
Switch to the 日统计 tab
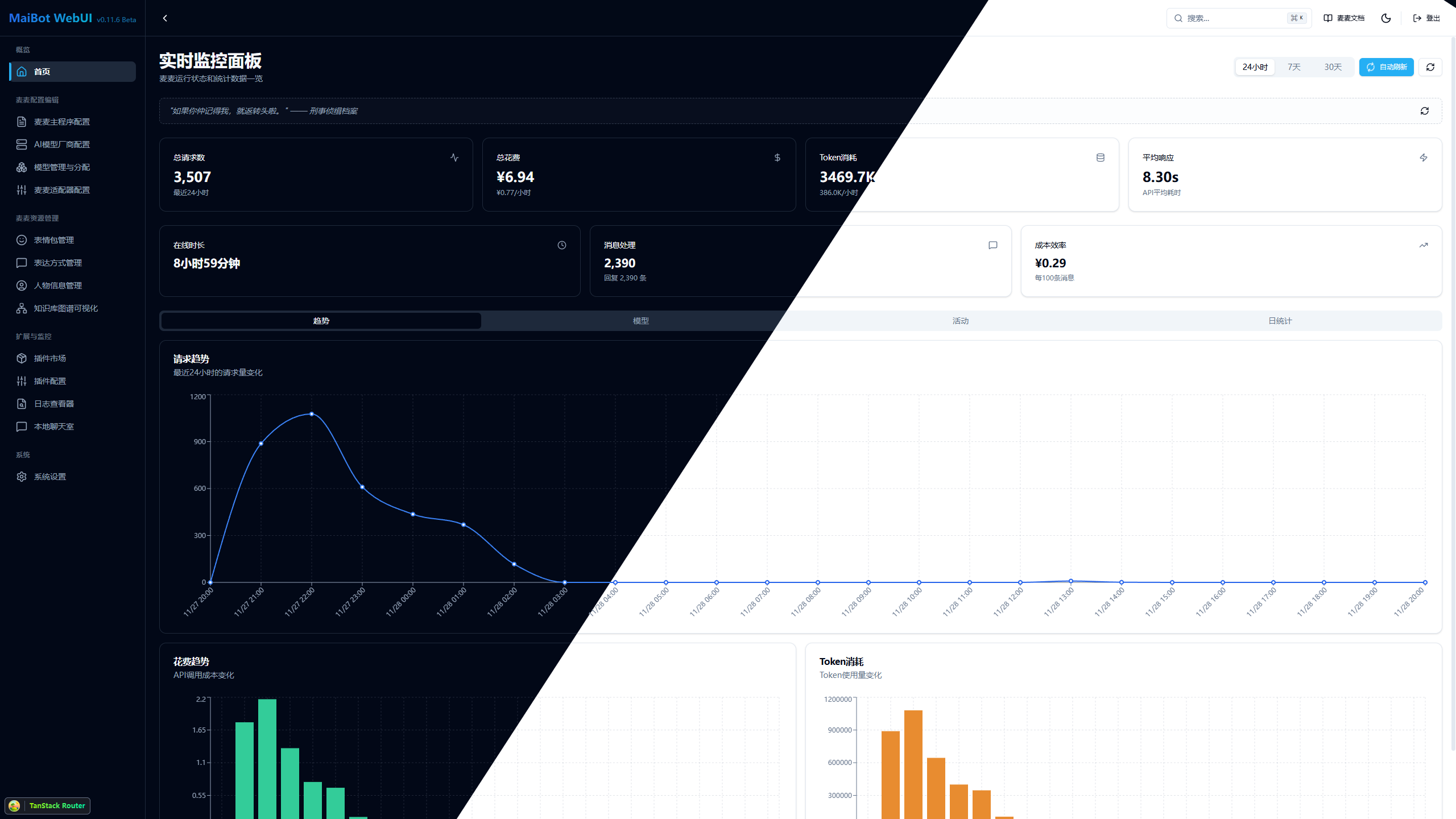[1280, 320]
